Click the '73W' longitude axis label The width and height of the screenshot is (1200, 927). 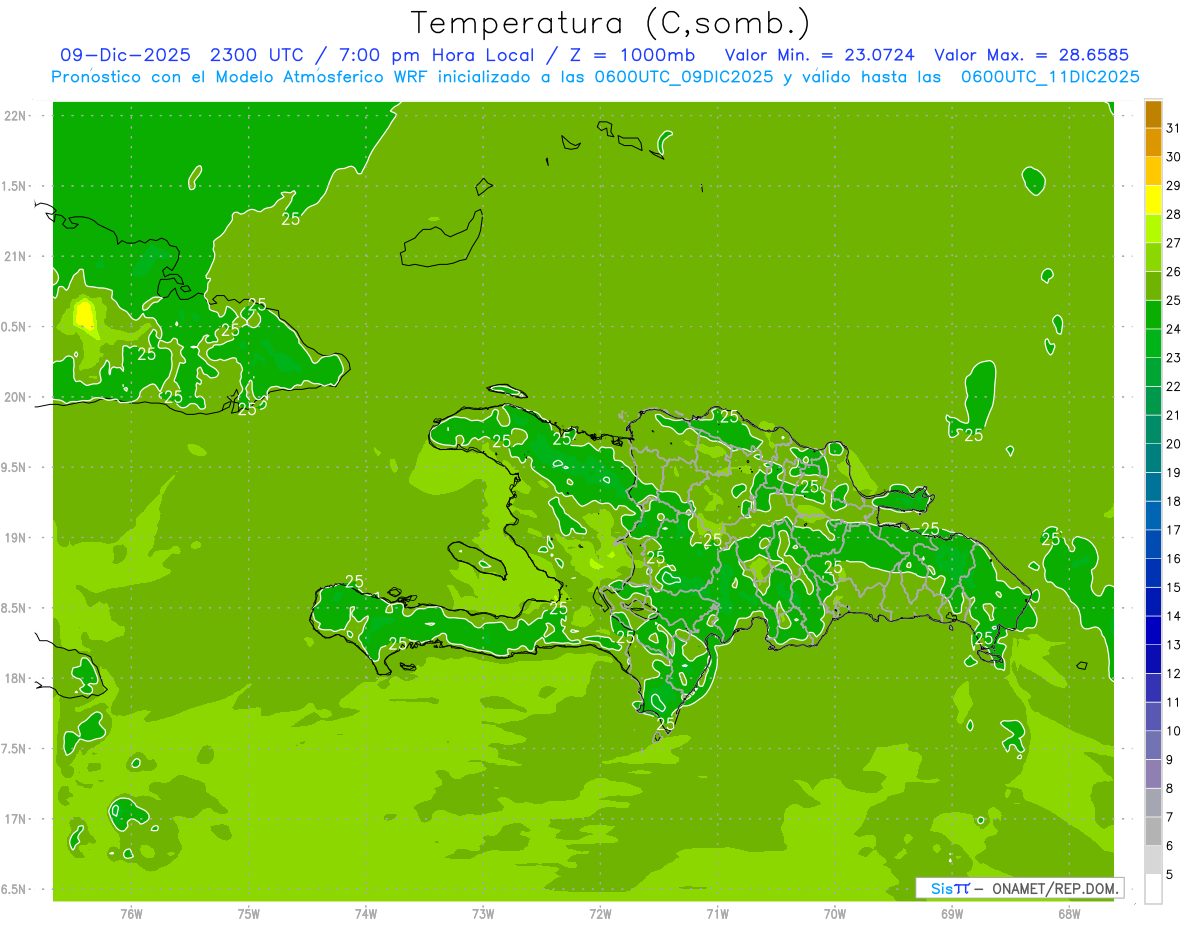(483, 913)
